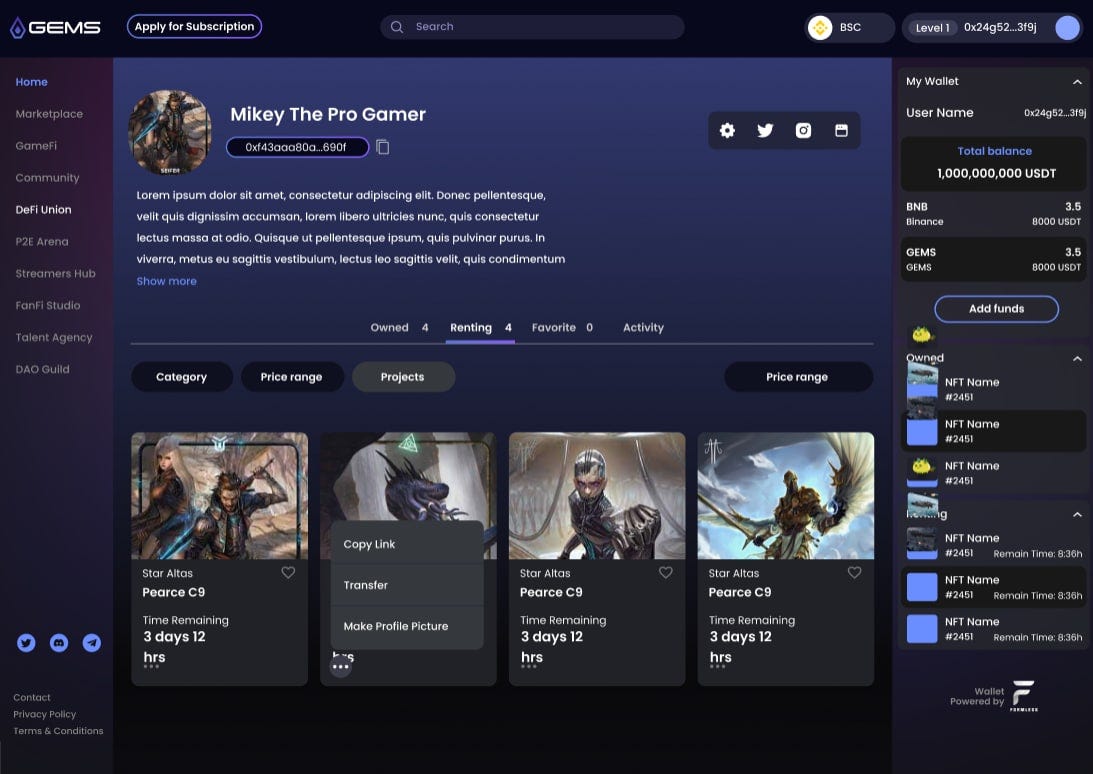Open the right Price range sort dropdown
This screenshot has width=1093, height=774.
(798, 377)
